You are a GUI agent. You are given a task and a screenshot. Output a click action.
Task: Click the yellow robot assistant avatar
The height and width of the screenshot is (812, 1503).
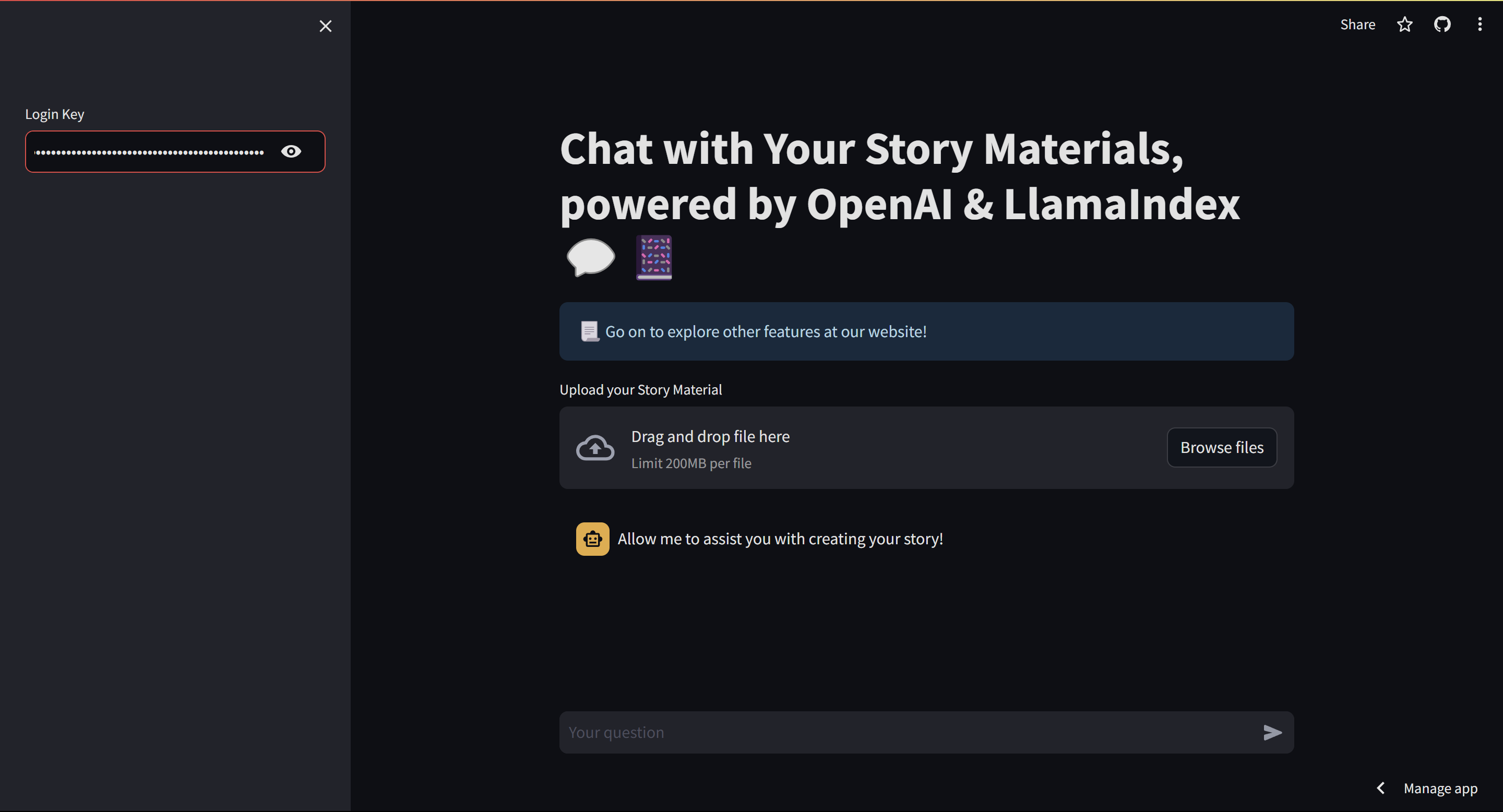point(592,539)
